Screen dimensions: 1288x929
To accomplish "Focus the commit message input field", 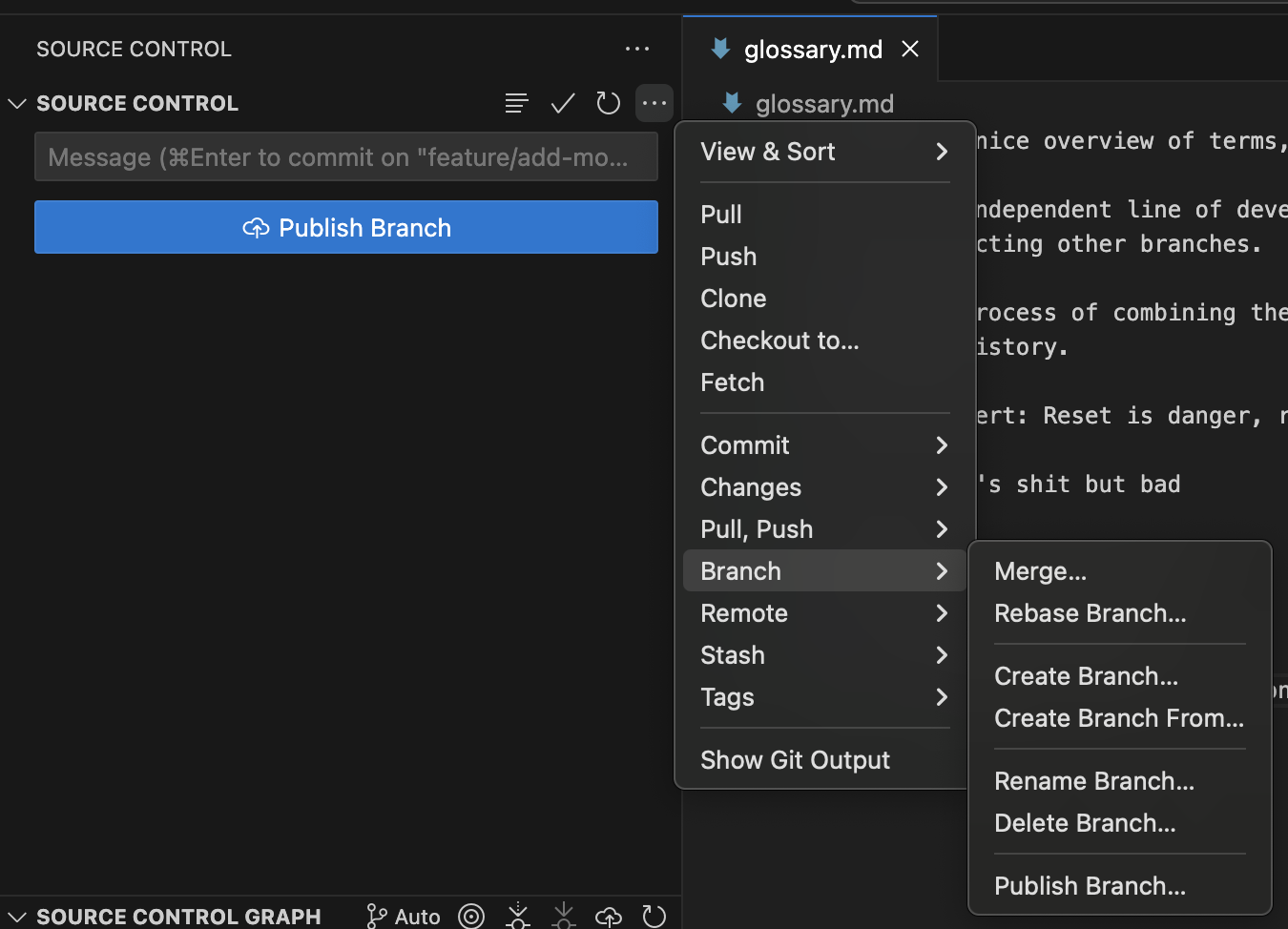I will (x=346, y=157).
